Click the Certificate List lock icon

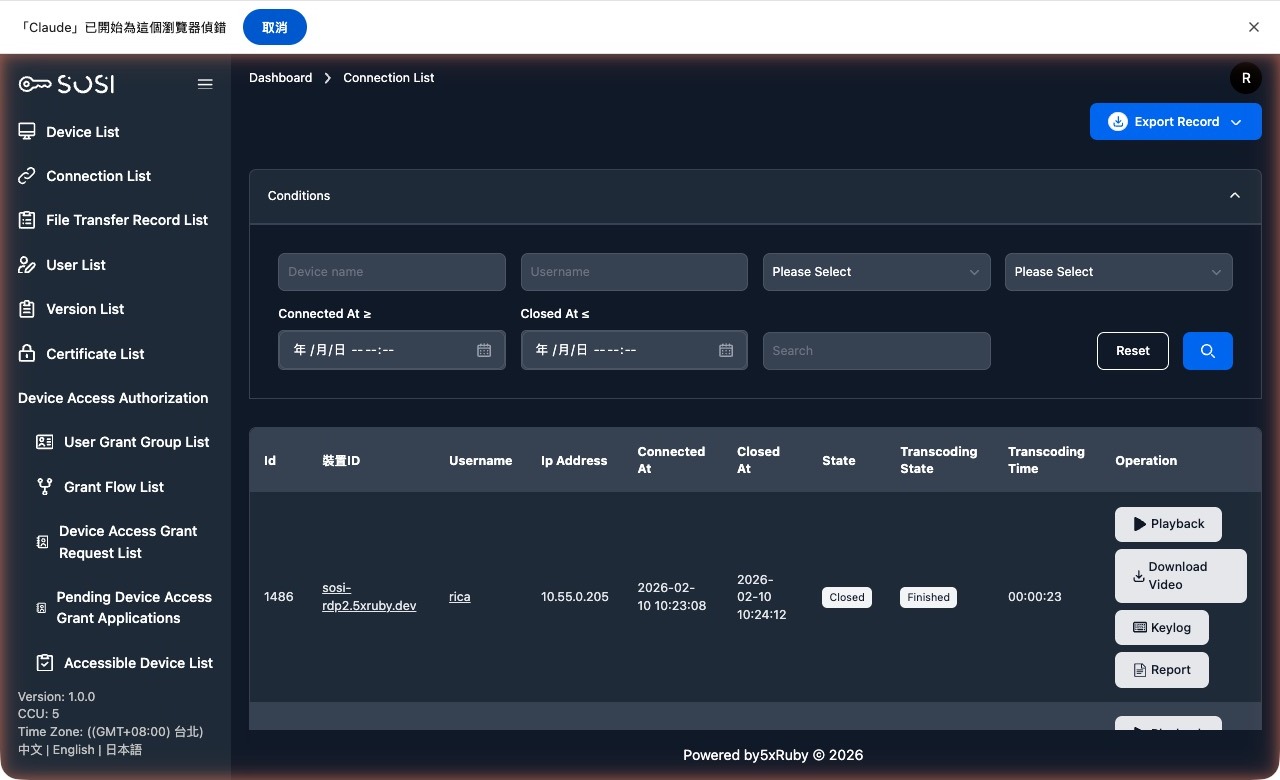(27, 354)
